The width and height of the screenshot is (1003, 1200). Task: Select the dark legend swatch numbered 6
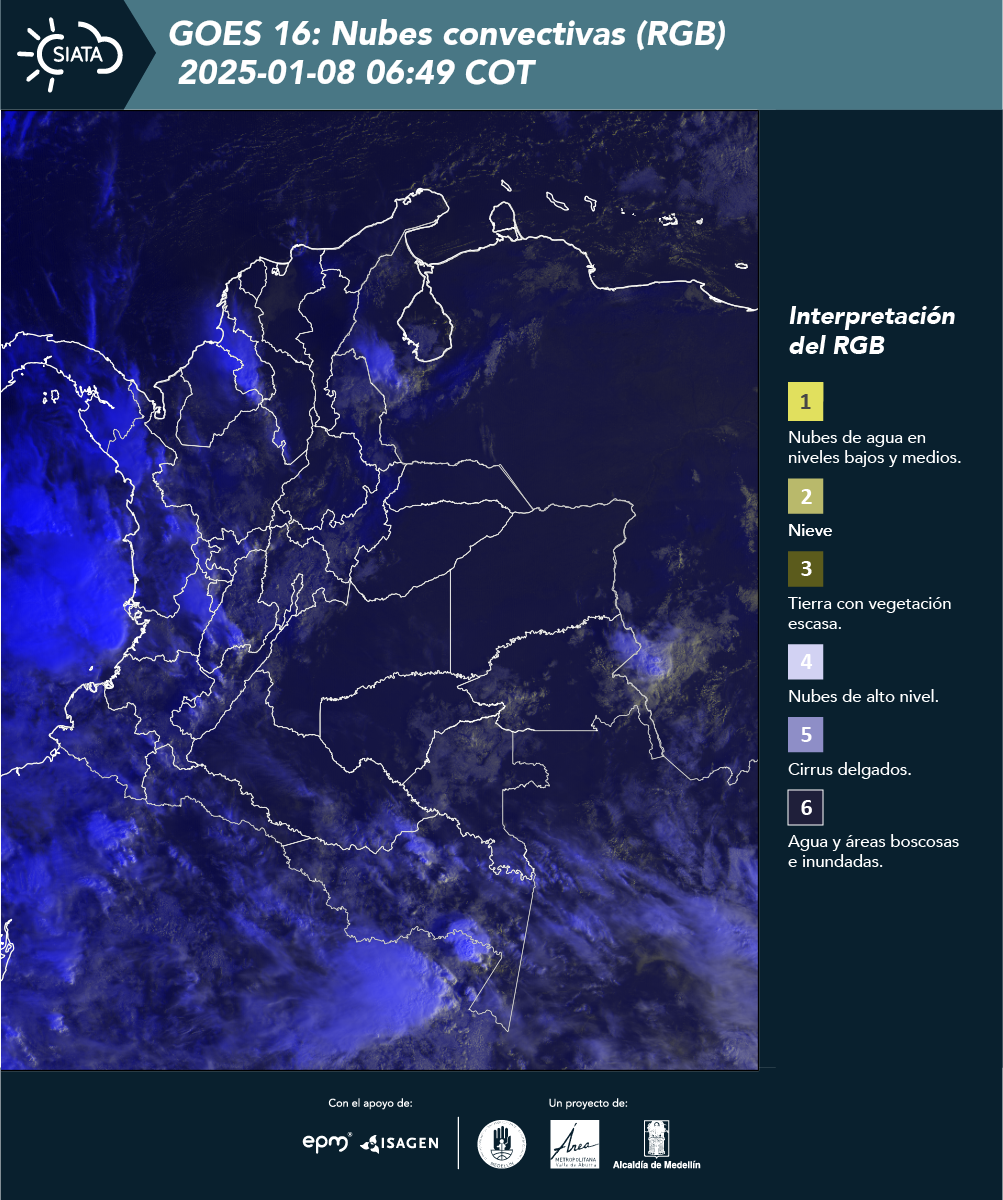805,807
